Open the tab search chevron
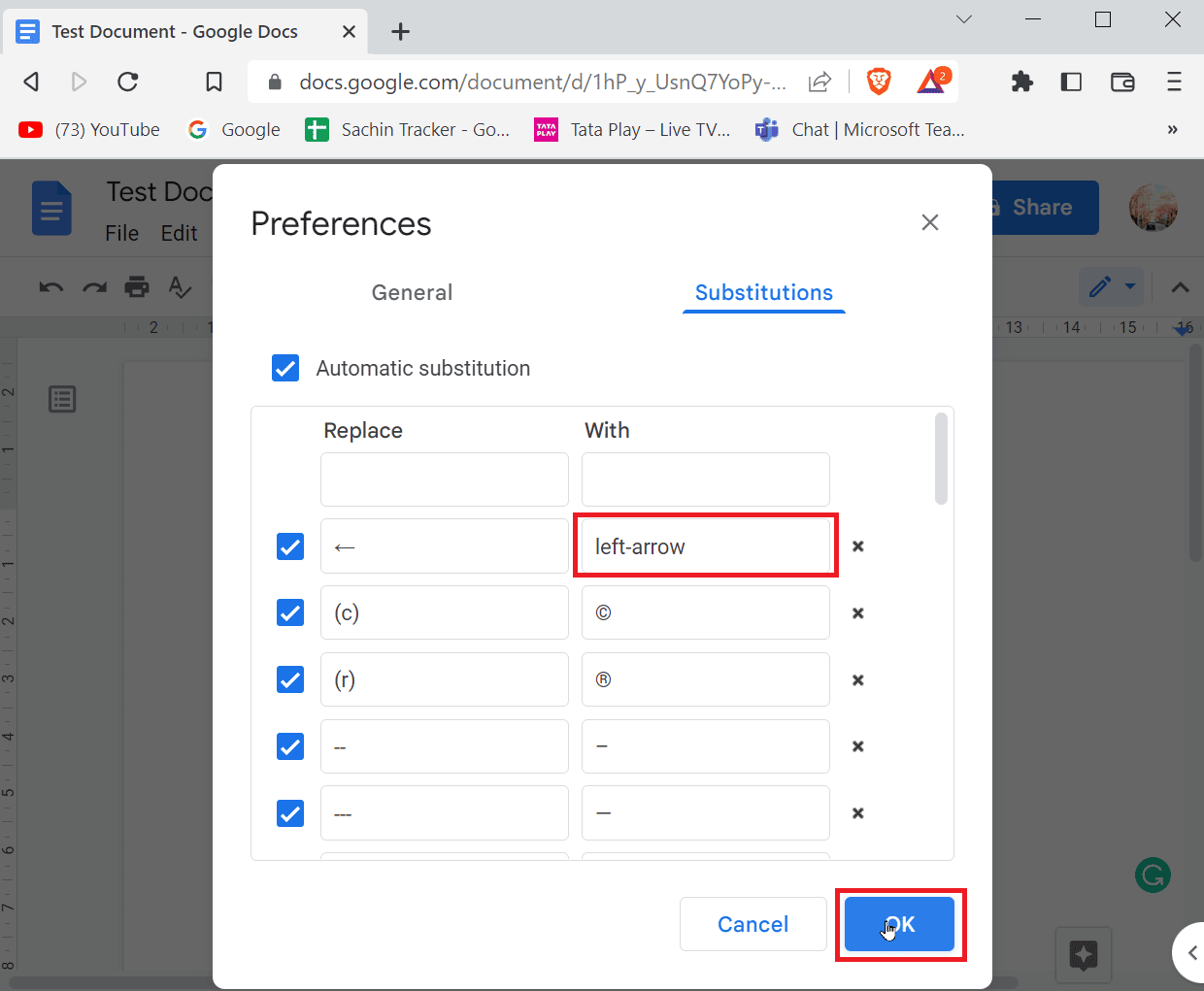The width and height of the screenshot is (1204, 991). tap(963, 18)
